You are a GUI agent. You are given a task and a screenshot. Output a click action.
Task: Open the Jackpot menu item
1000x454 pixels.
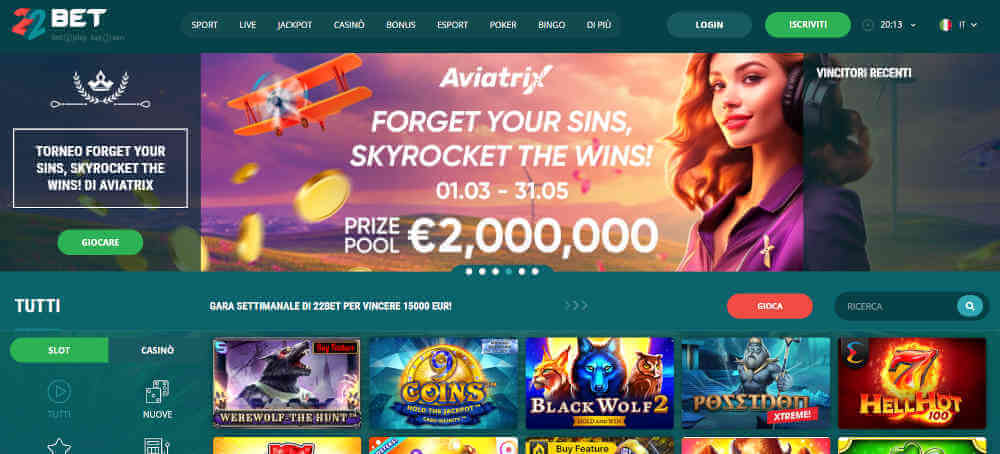pyautogui.click(x=295, y=25)
